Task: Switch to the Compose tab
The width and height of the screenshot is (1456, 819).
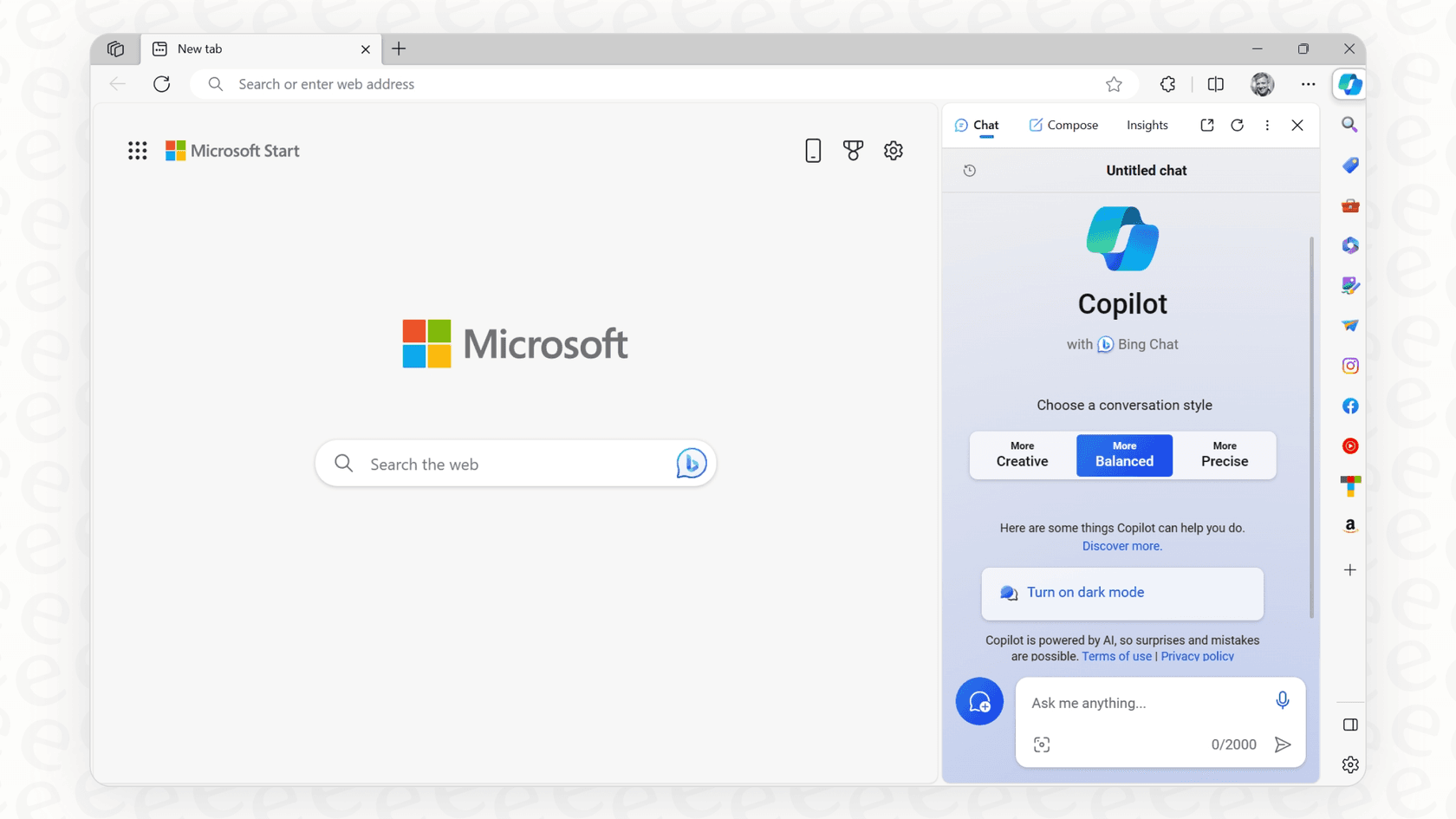Action: click(x=1063, y=125)
